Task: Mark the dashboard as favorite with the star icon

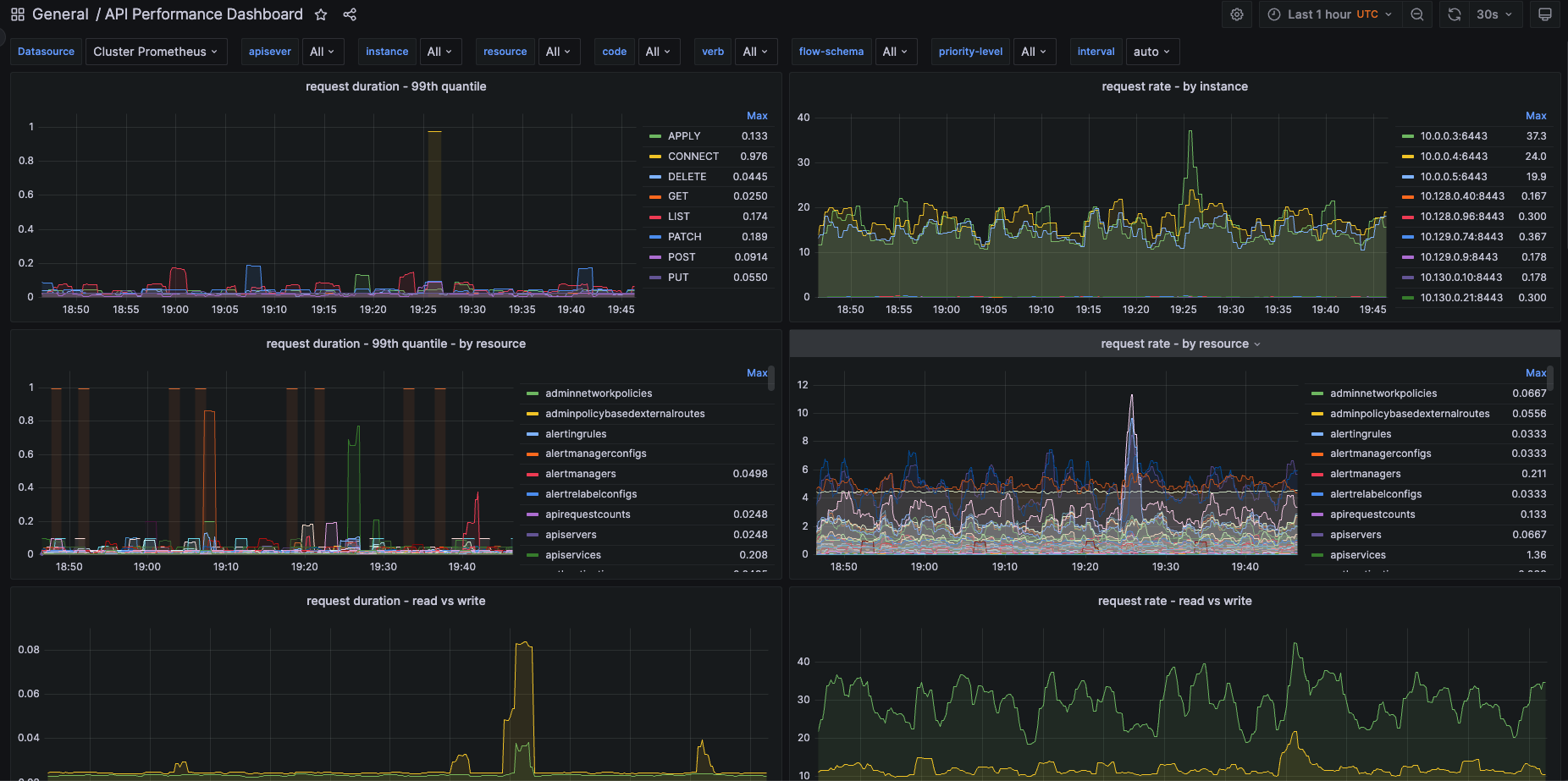Action: tap(320, 14)
